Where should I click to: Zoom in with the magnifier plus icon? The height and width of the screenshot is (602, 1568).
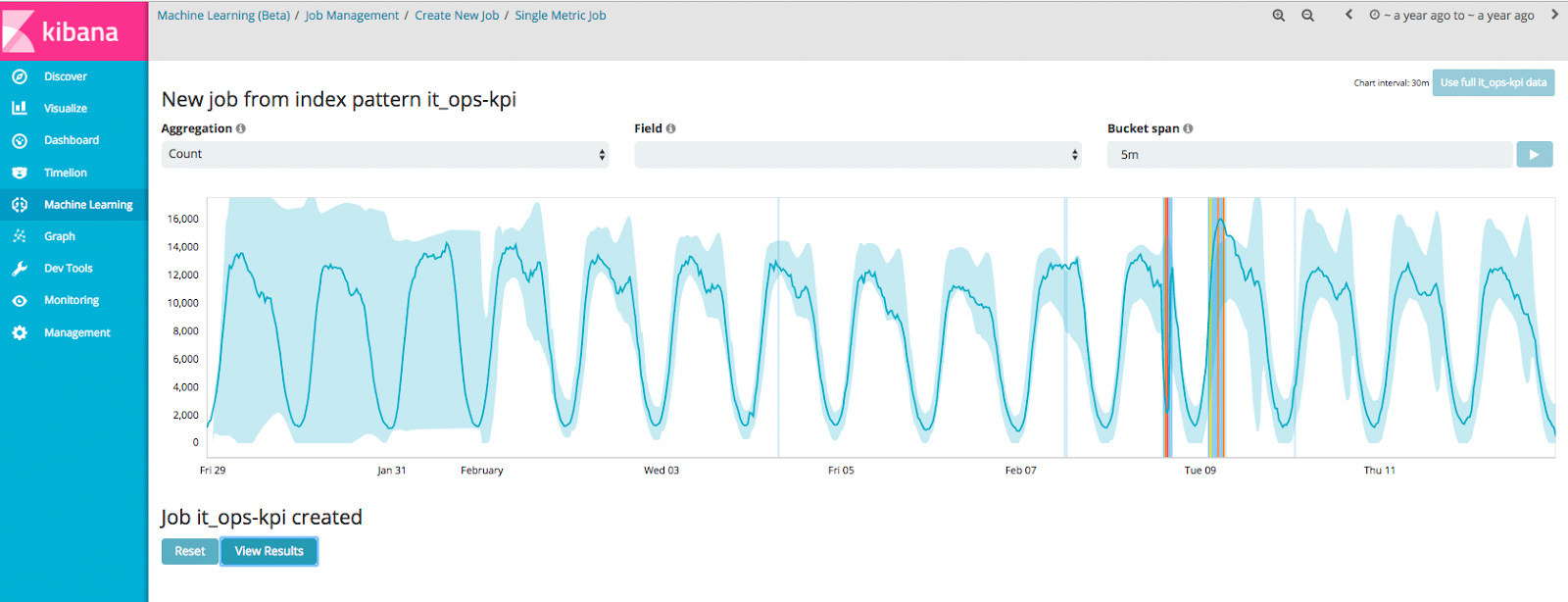pyautogui.click(x=1279, y=16)
